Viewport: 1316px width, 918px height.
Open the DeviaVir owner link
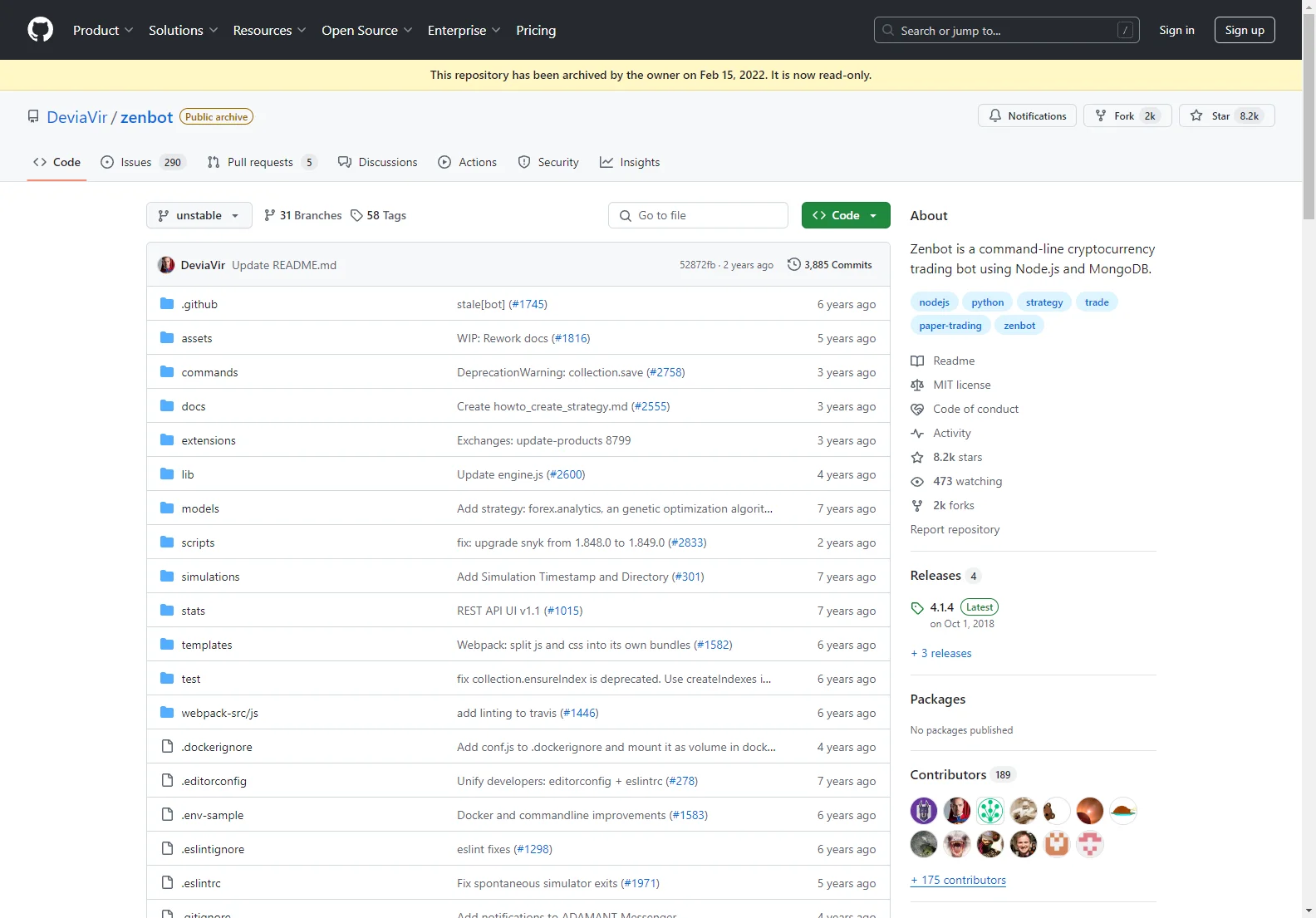[x=77, y=117]
